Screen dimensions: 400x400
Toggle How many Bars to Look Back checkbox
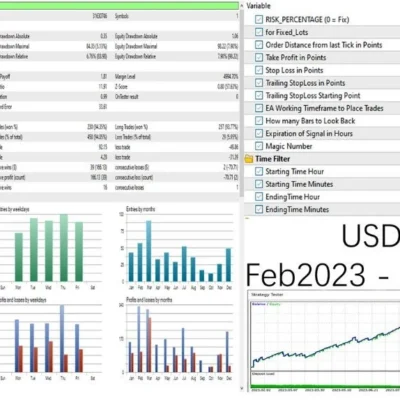click(259, 121)
